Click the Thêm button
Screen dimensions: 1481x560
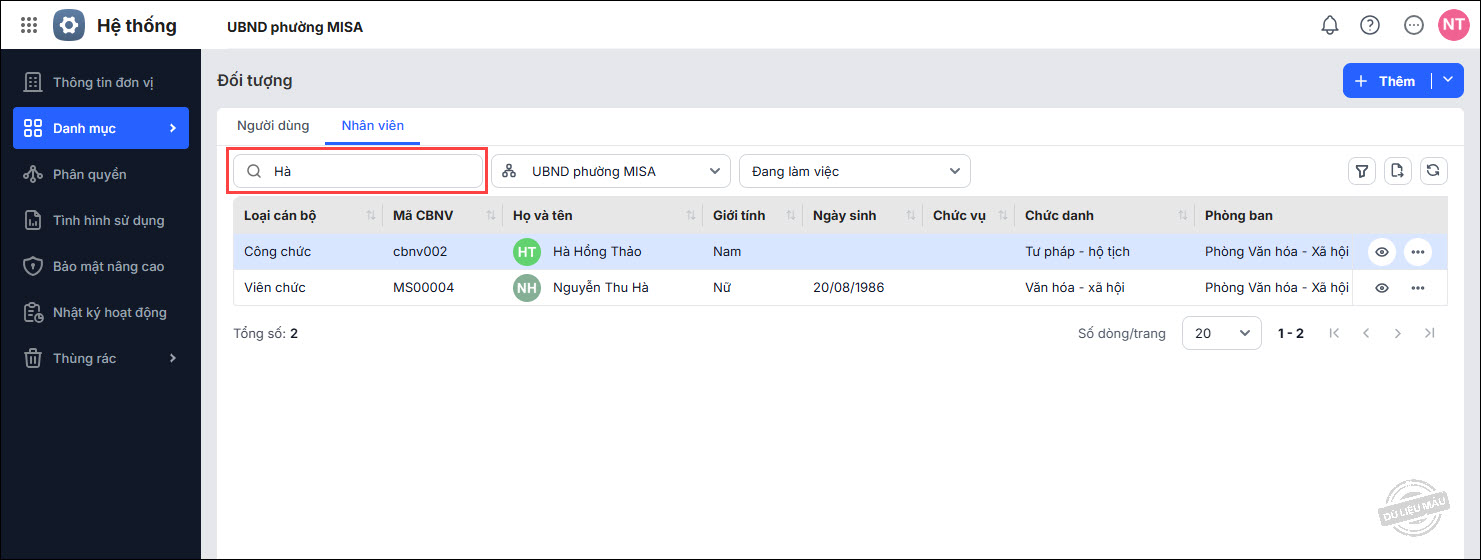[x=1386, y=81]
